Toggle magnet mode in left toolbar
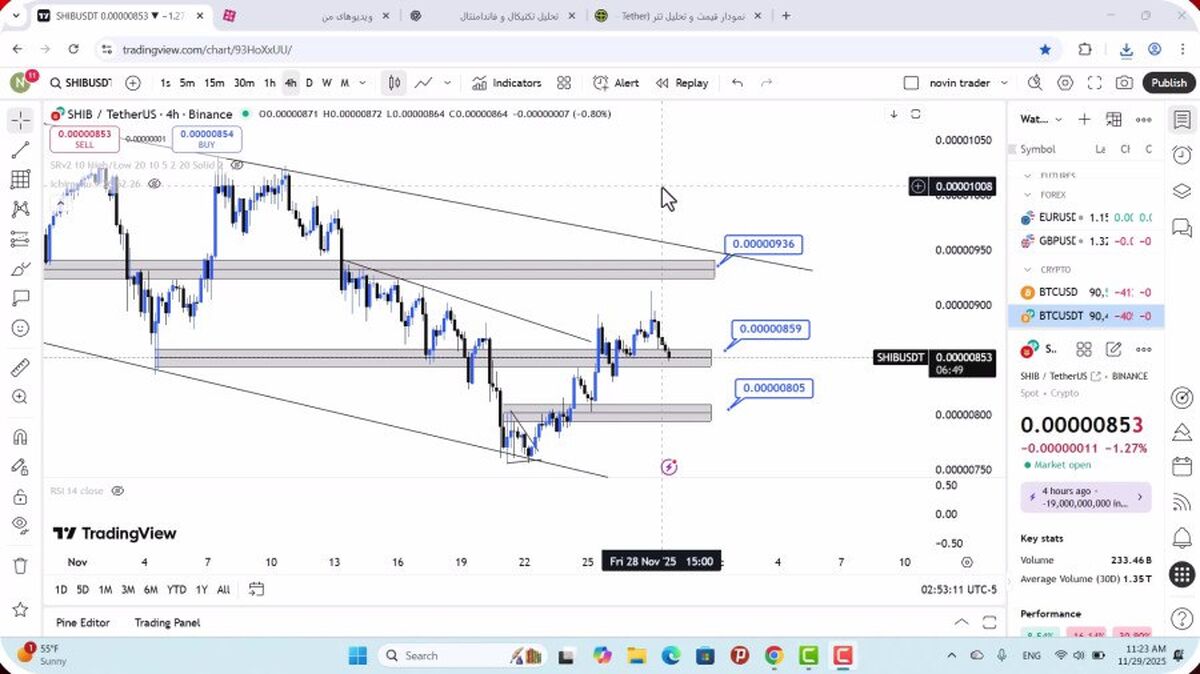Screen dimensions: 1200x674 tap(20, 437)
